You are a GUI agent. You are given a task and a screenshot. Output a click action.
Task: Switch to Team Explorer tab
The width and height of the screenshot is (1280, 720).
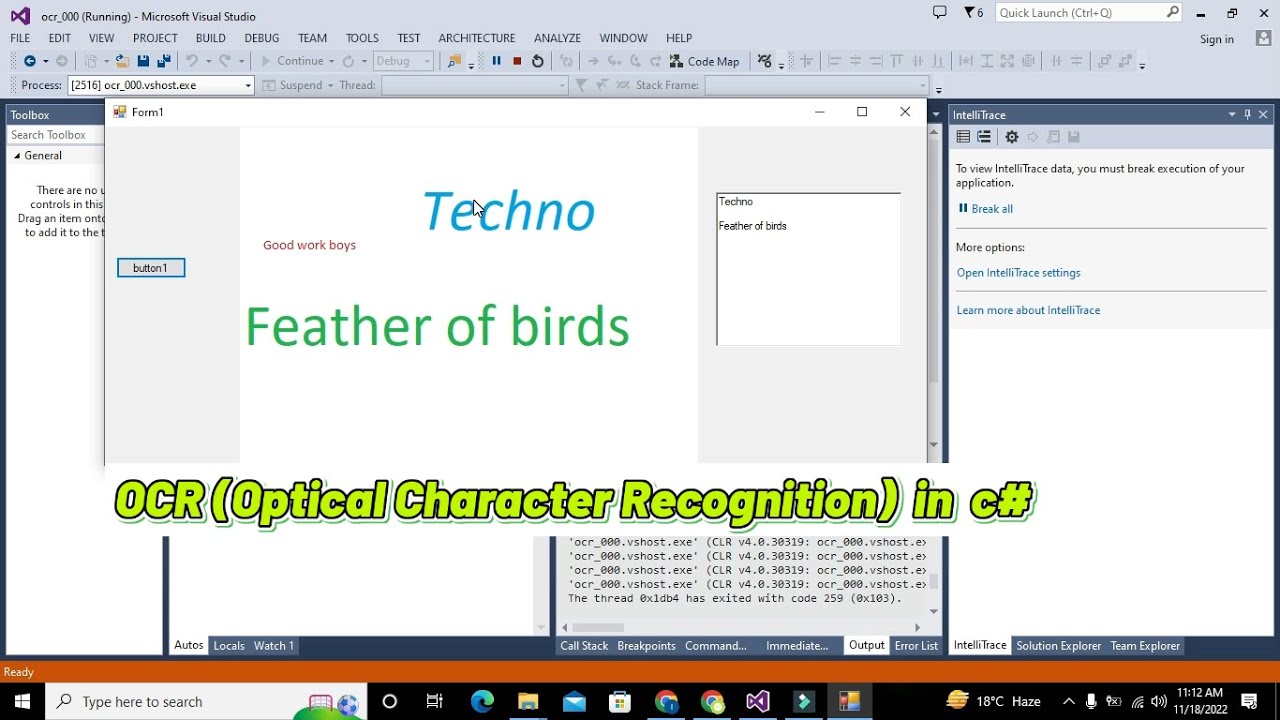[1145, 646]
